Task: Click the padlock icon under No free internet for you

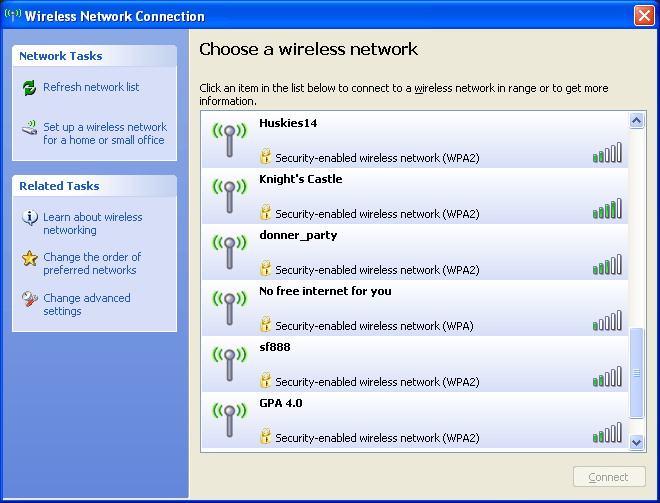Action: point(266,324)
